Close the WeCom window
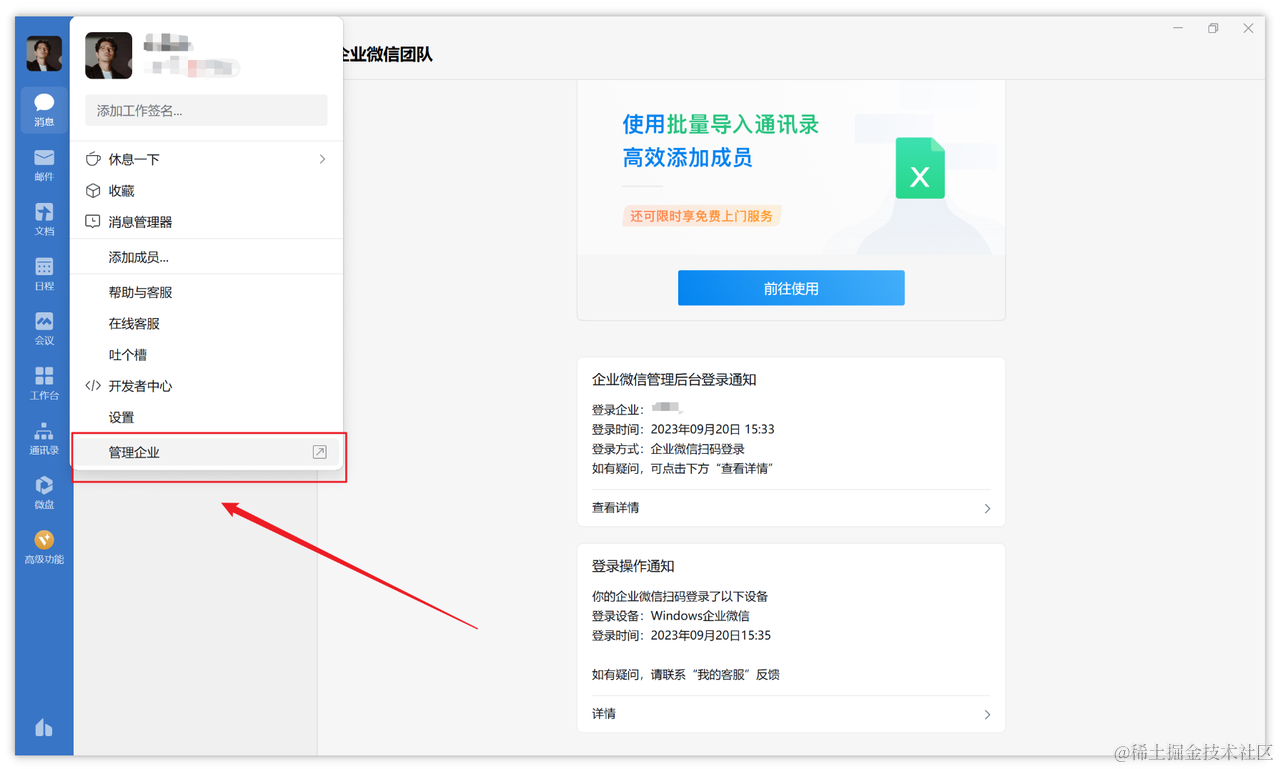 tap(1248, 28)
